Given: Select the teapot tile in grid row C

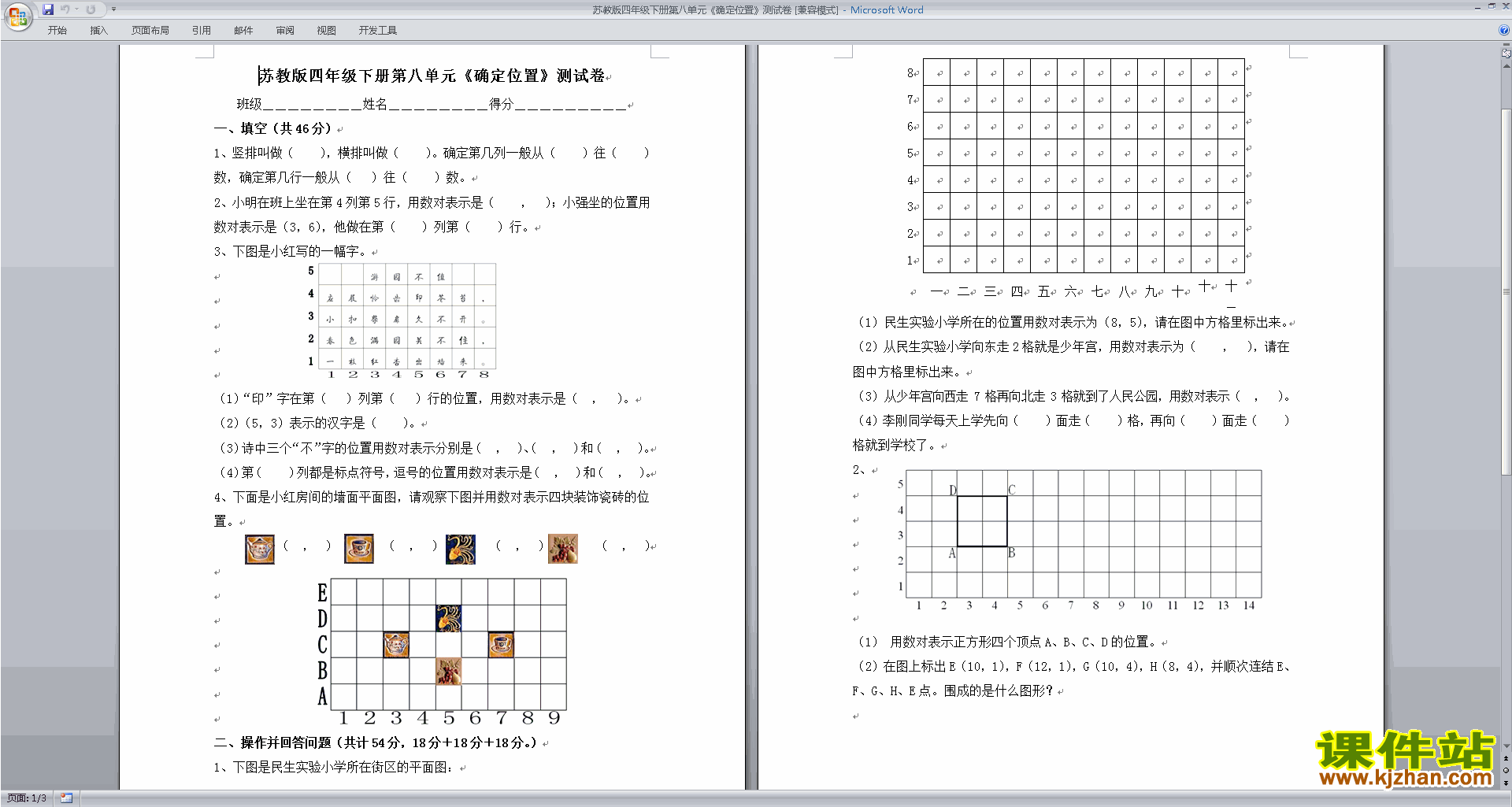Looking at the screenshot, I should click(395, 645).
